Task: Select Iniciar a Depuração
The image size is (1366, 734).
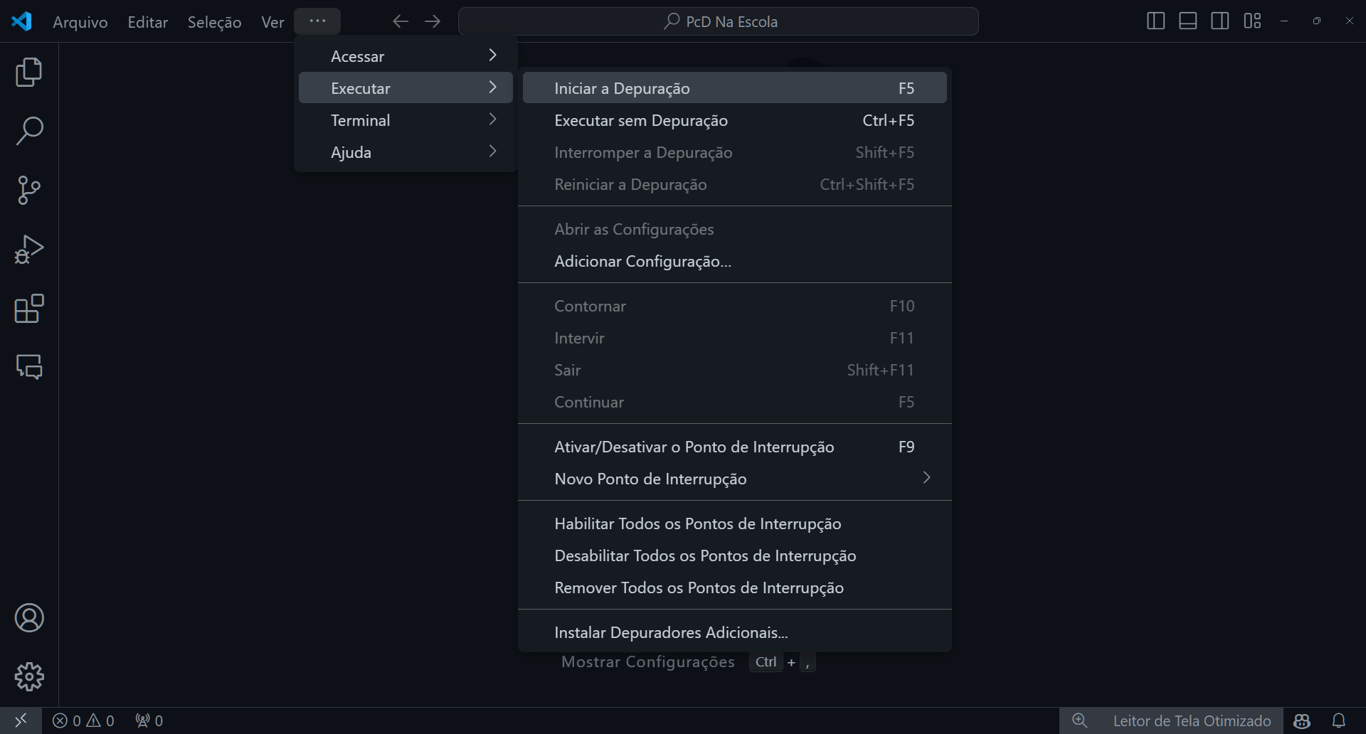Action: 734,88
